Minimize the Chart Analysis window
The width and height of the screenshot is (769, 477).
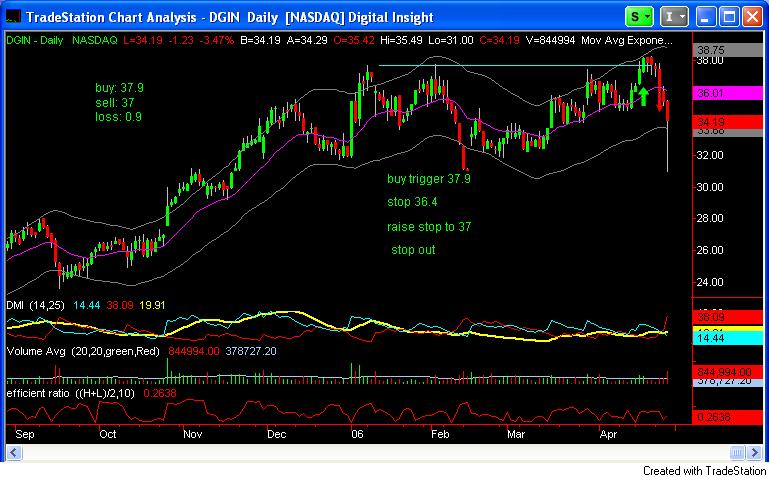point(706,18)
